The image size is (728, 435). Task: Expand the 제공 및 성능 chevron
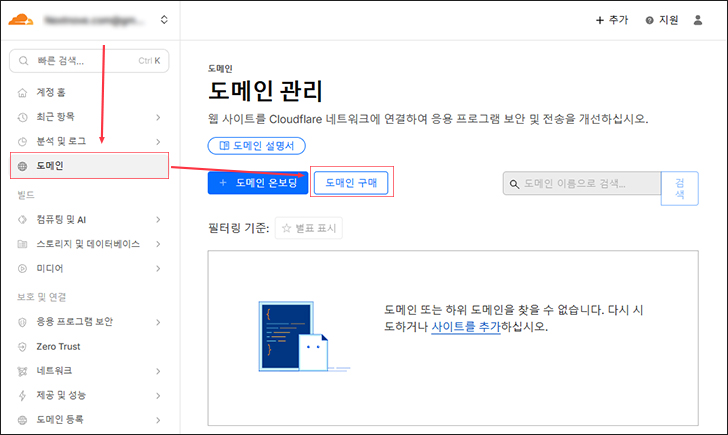point(158,396)
